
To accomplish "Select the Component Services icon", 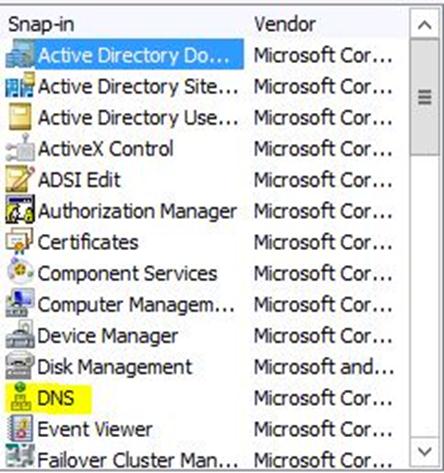I will (x=19, y=273).
